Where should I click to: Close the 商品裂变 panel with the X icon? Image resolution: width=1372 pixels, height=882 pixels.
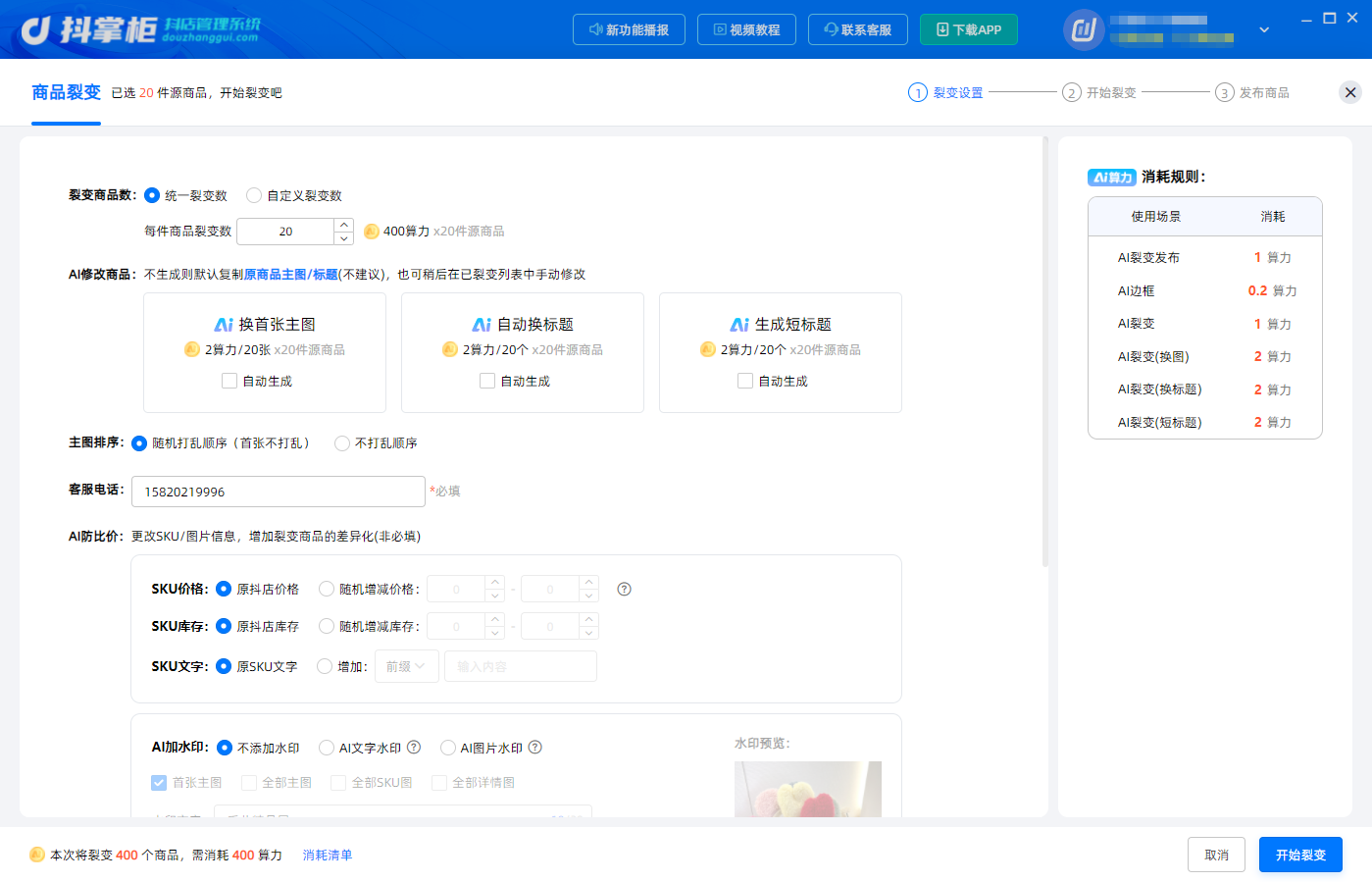[1350, 92]
